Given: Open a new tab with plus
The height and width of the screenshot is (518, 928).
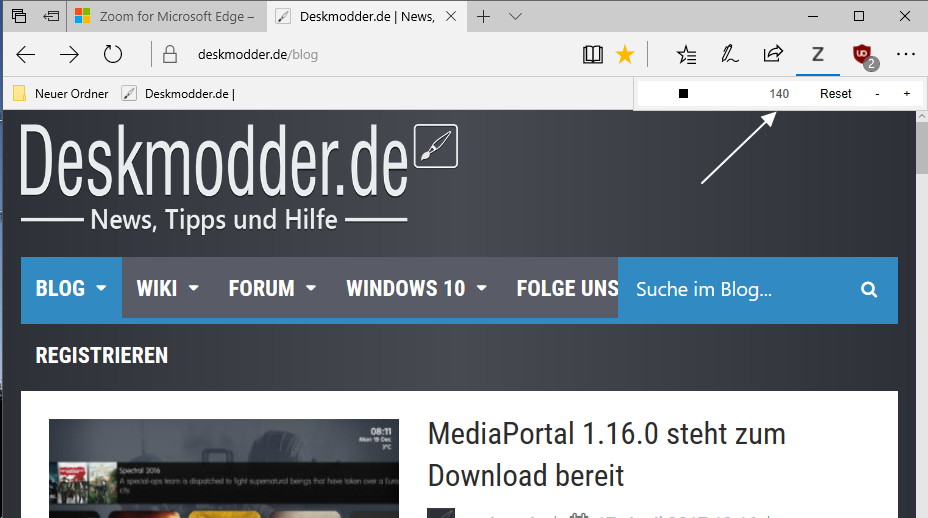Looking at the screenshot, I should [x=484, y=17].
